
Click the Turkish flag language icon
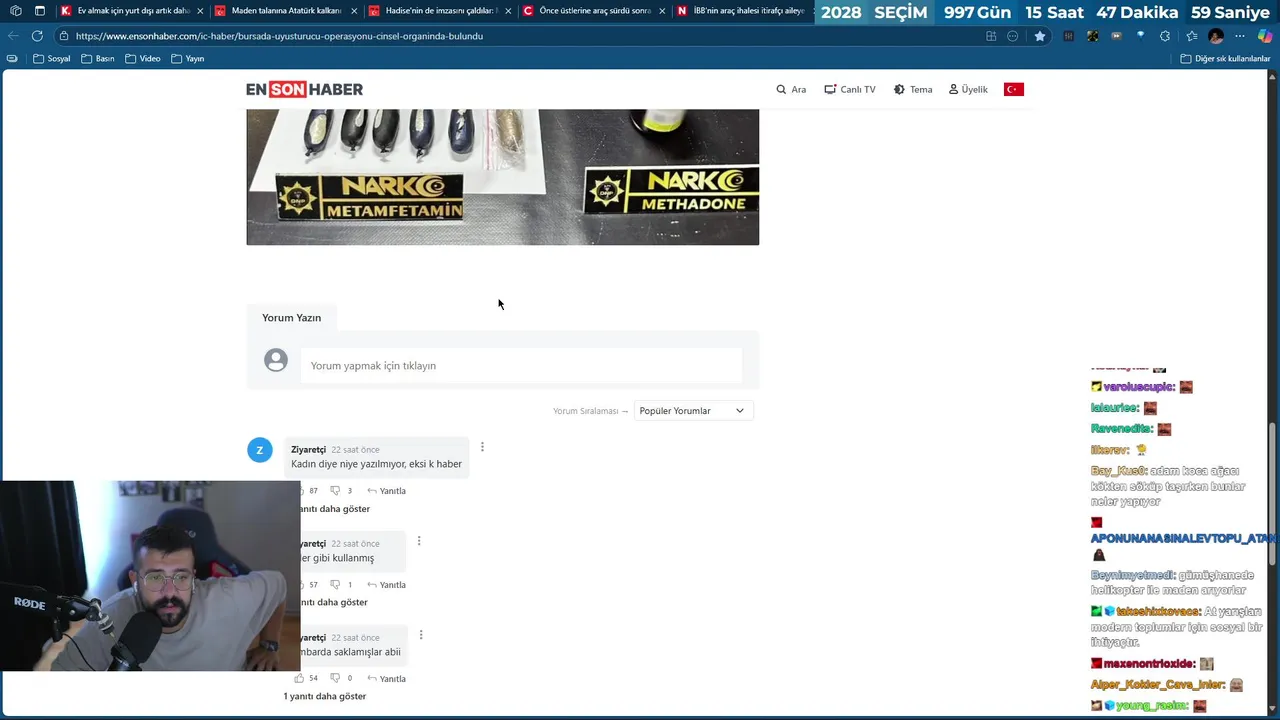1014,90
